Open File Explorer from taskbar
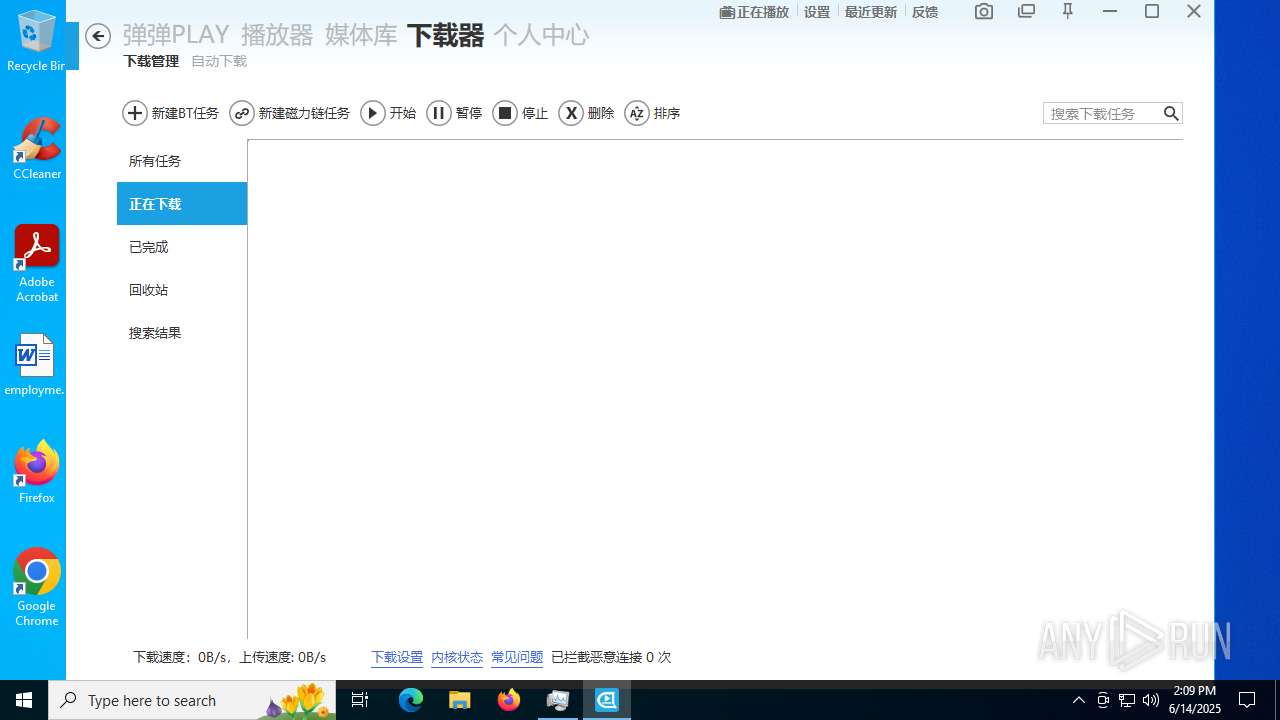The height and width of the screenshot is (720, 1280). (460, 700)
